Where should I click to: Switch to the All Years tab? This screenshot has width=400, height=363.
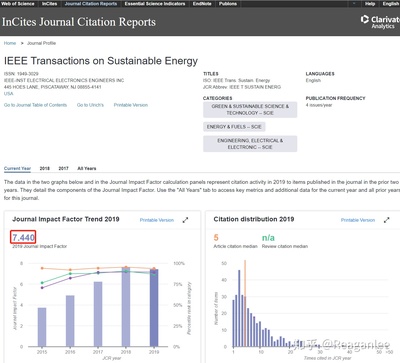click(87, 168)
